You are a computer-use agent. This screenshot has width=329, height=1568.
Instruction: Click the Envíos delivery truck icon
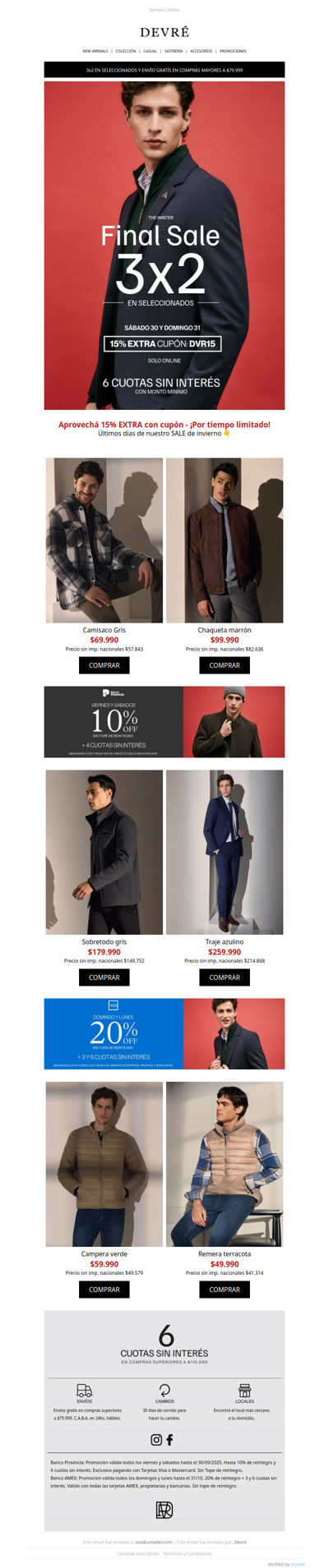84,1391
